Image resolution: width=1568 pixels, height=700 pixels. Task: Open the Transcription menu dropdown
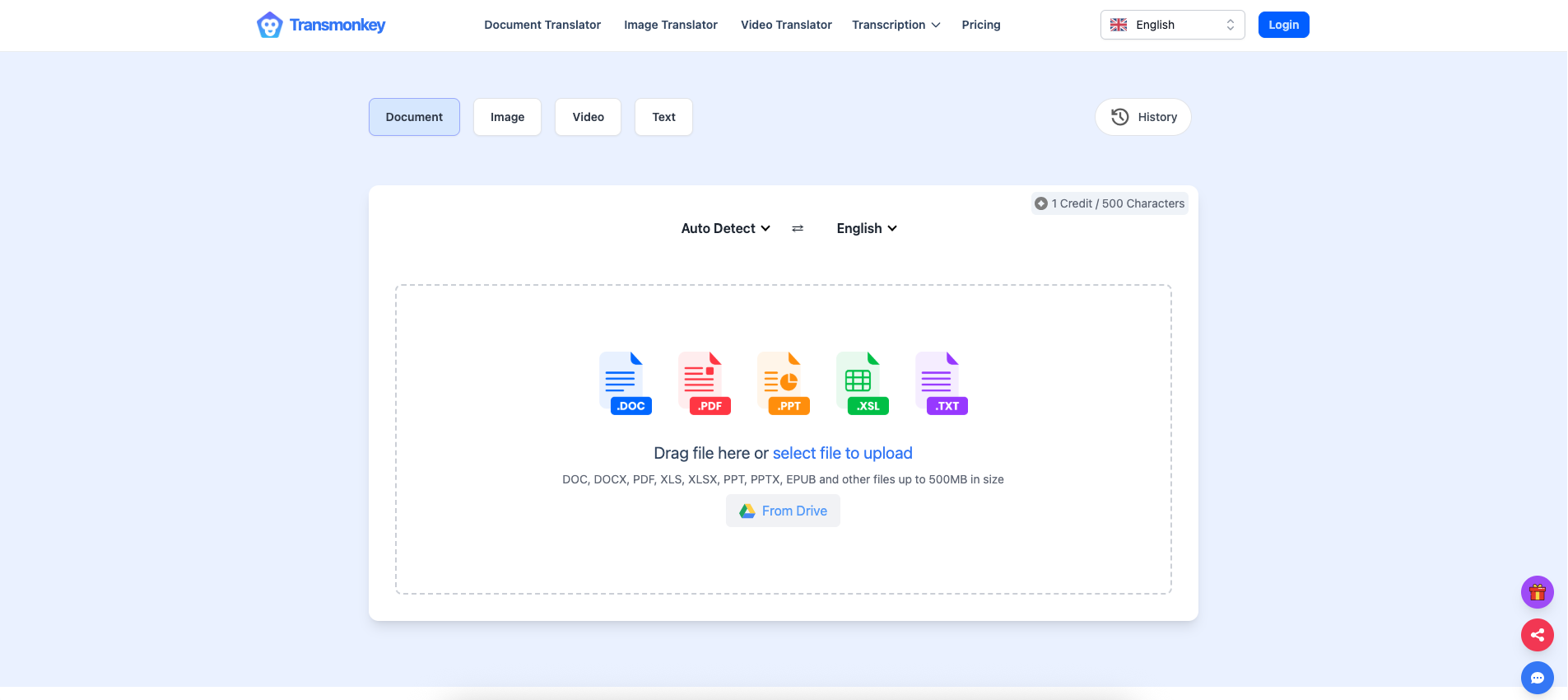[896, 25]
